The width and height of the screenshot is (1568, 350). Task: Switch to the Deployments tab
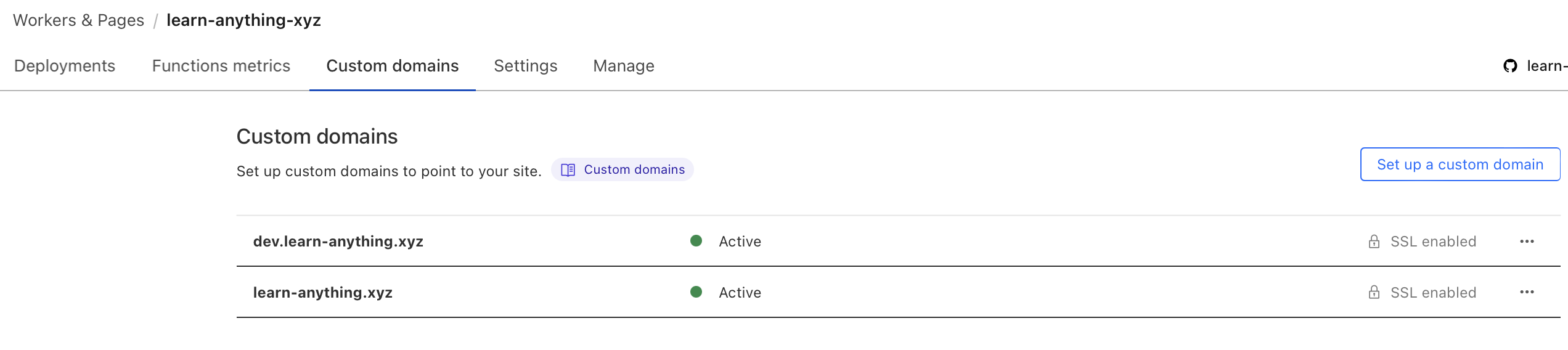pos(65,66)
